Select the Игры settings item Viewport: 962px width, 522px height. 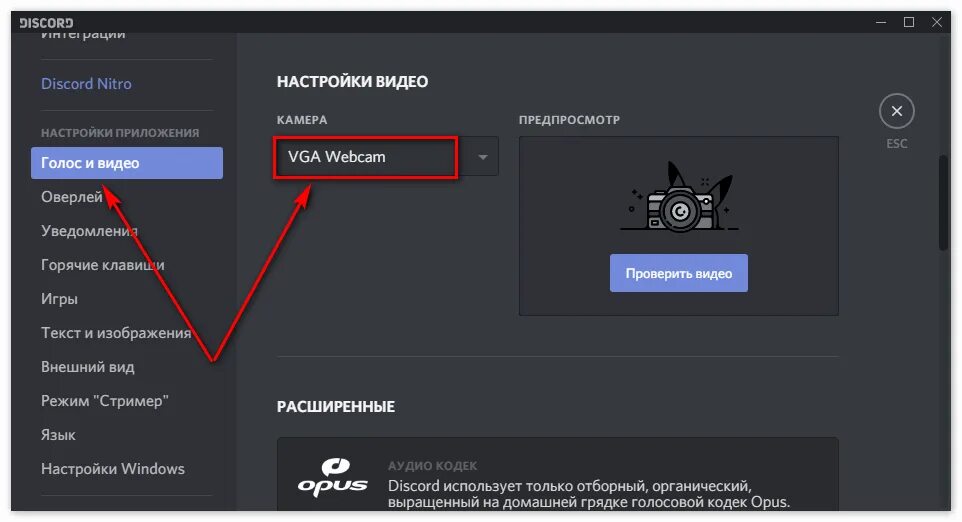60,299
